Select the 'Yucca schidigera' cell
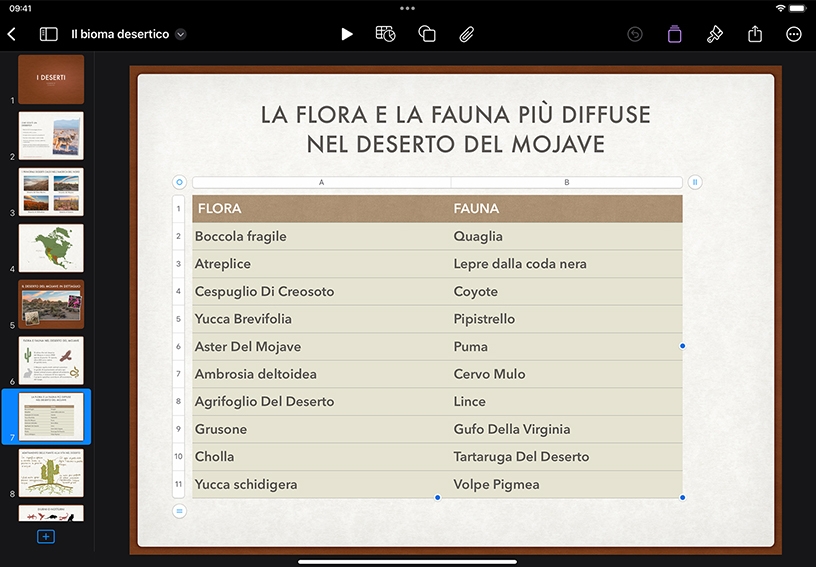Viewport: 816px width, 567px height. click(x=322, y=484)
